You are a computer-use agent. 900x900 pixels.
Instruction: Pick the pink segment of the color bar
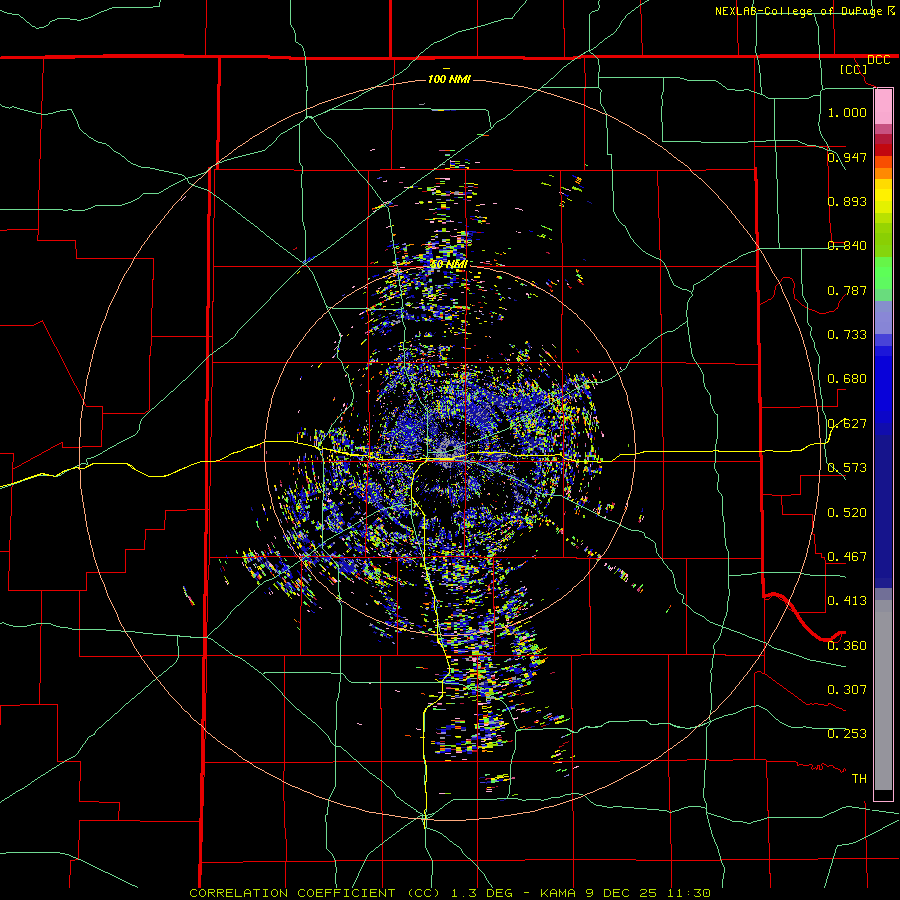click(883, 107)
